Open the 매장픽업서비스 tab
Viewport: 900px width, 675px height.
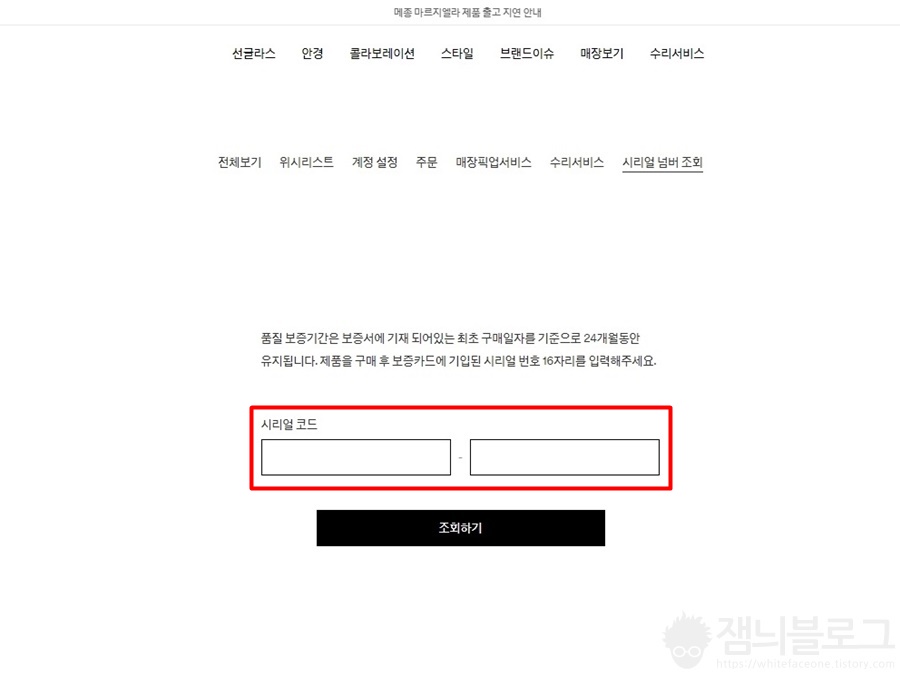pyautogui.click(x=494, y=162)
